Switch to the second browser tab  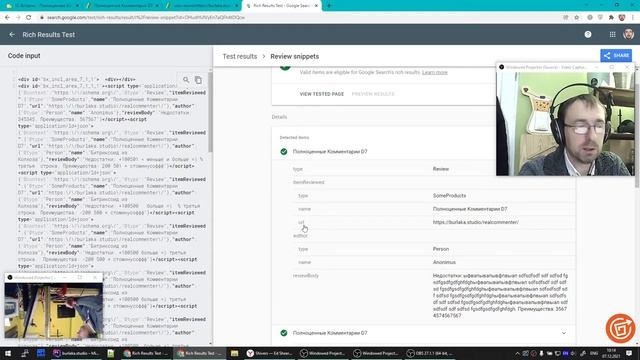tap(122, 6)
